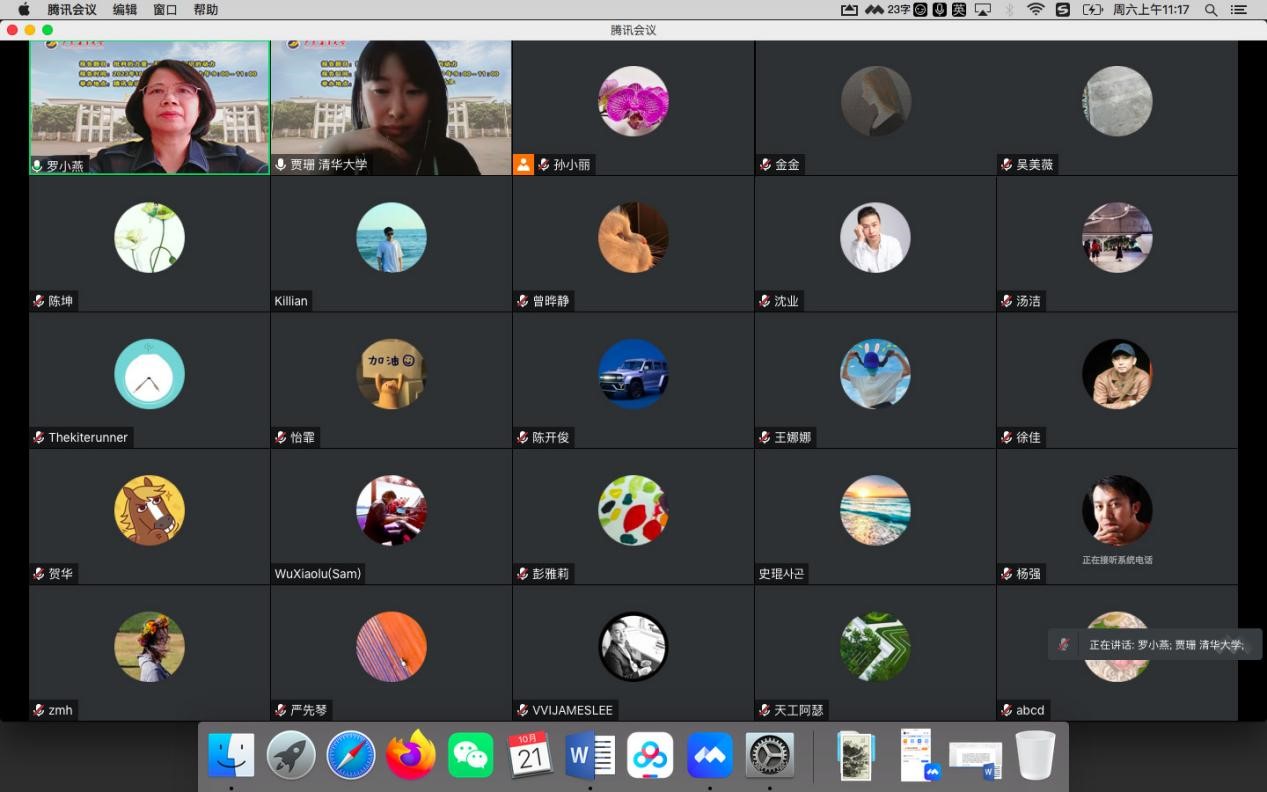The image size is (1267, 792).
Task: Open the 编辑 menu
Action: coord(125,10)
